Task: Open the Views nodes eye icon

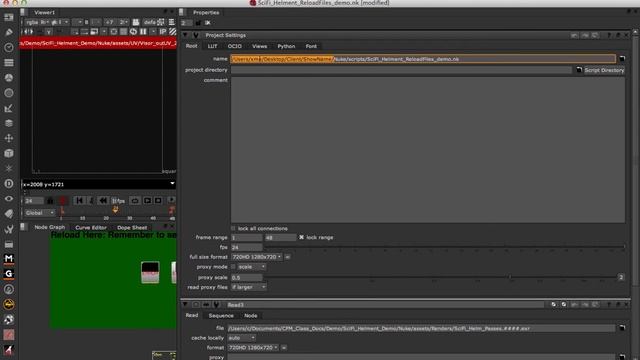Action: pyautogui.click(x=9, y=199)
